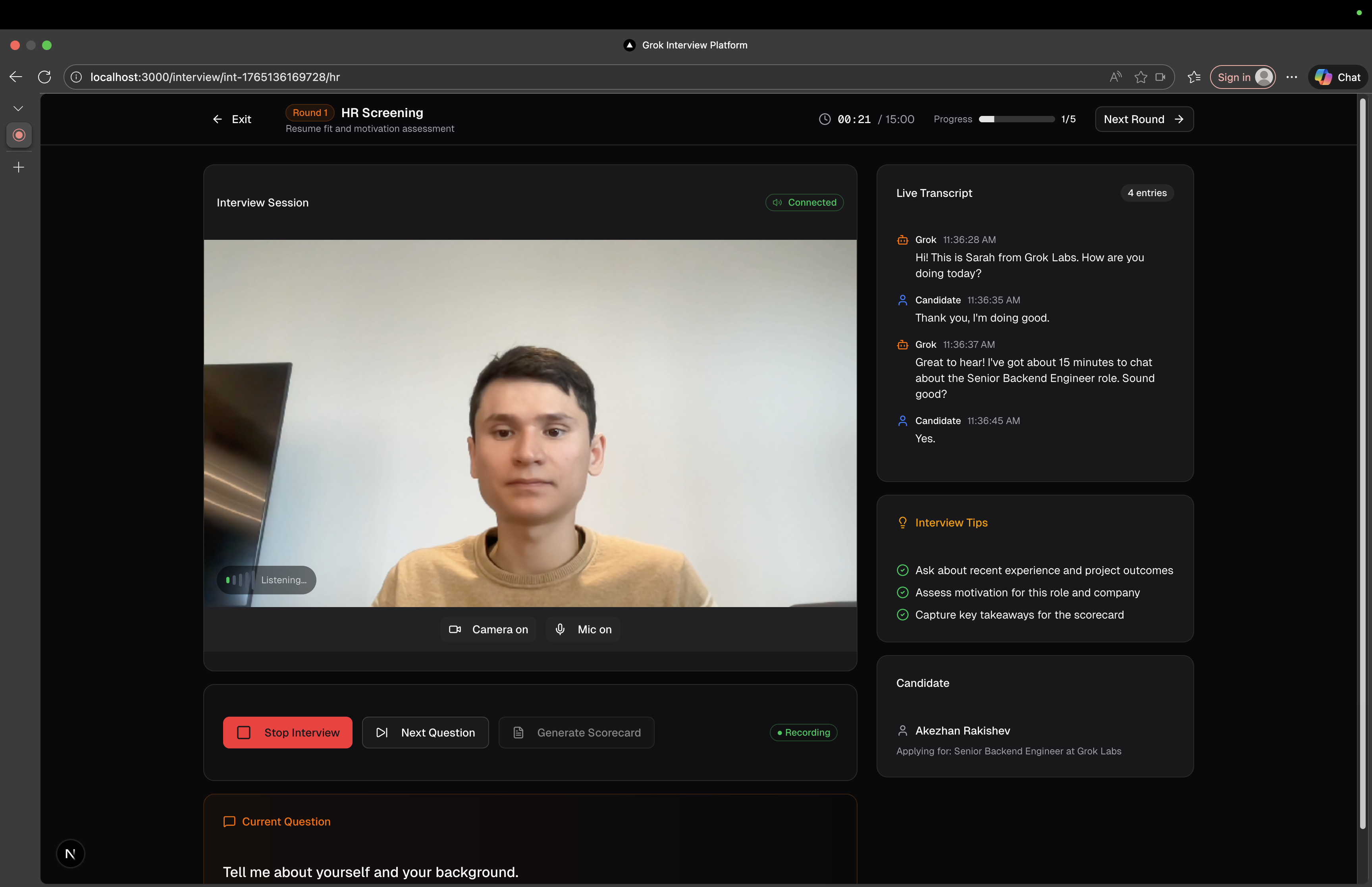
Task: Skip ahead with Next Question
Action: (425, 733)
